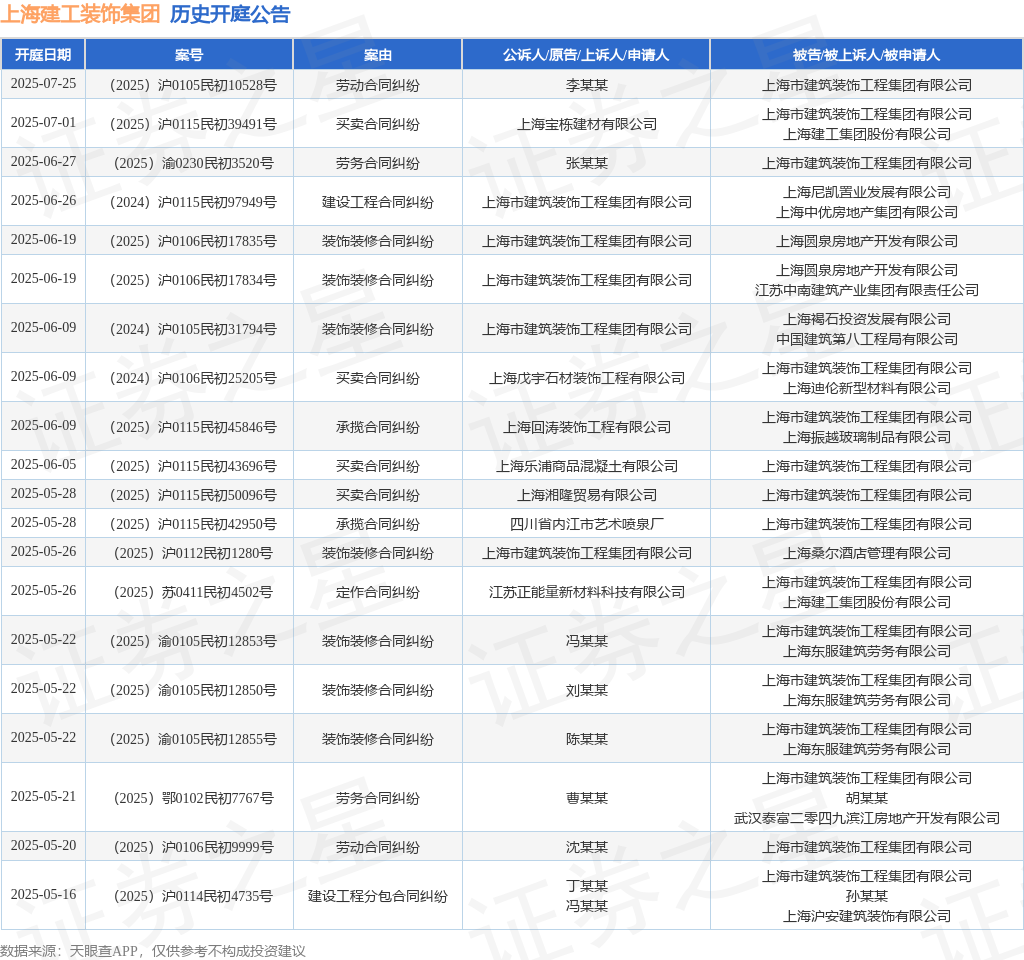This screenshot has width=1024, height=960.
Task: Click plaintiff 上海乐浦商品混凝土有限公司
Action: 586,466
